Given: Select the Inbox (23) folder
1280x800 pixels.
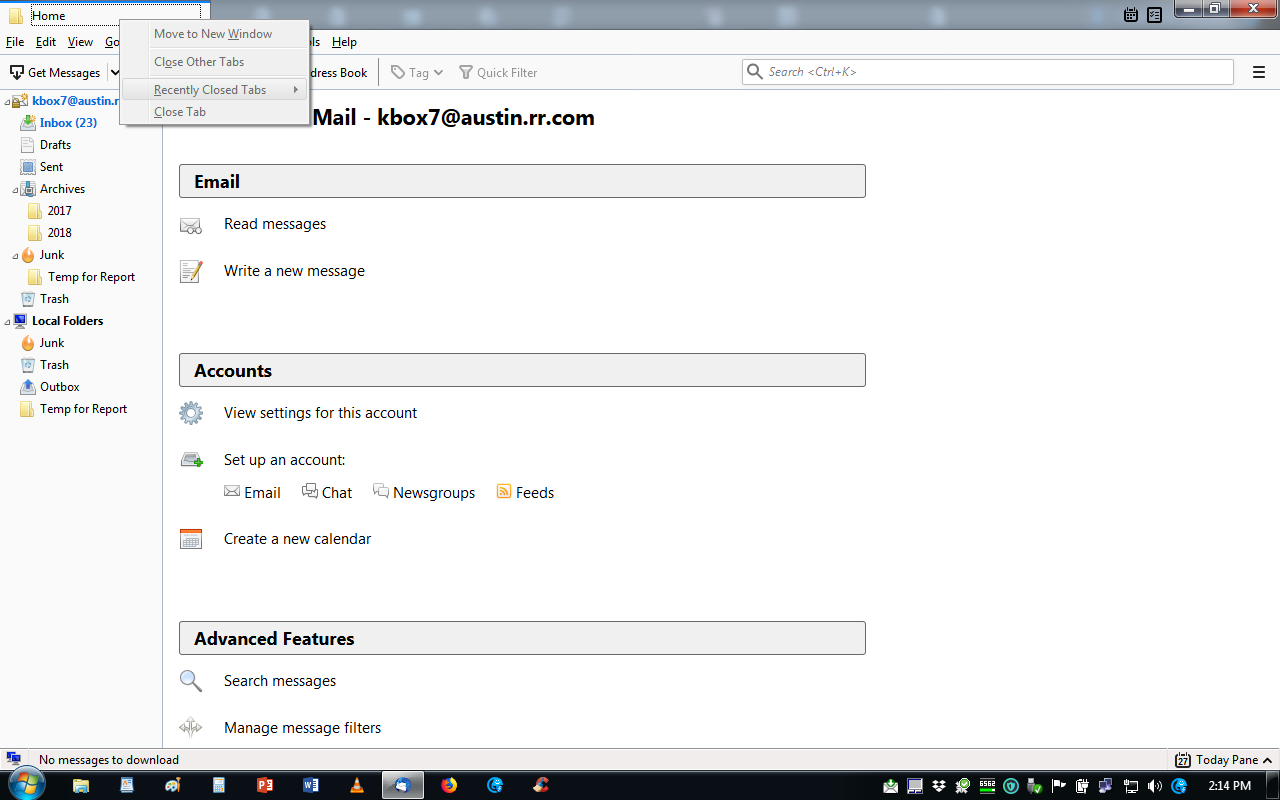Looking at the screenshot, I should (68, 123).
